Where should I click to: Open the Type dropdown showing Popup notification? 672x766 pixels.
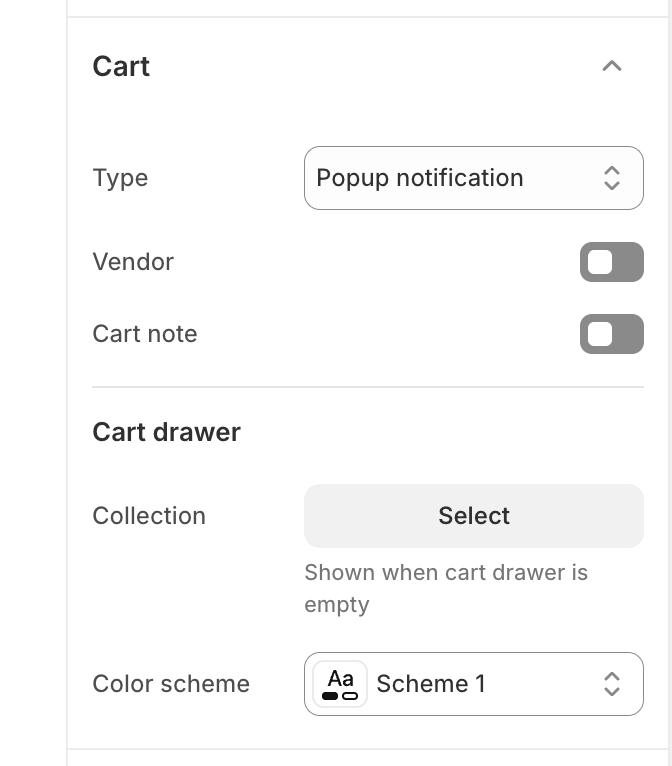pos(473,178)
